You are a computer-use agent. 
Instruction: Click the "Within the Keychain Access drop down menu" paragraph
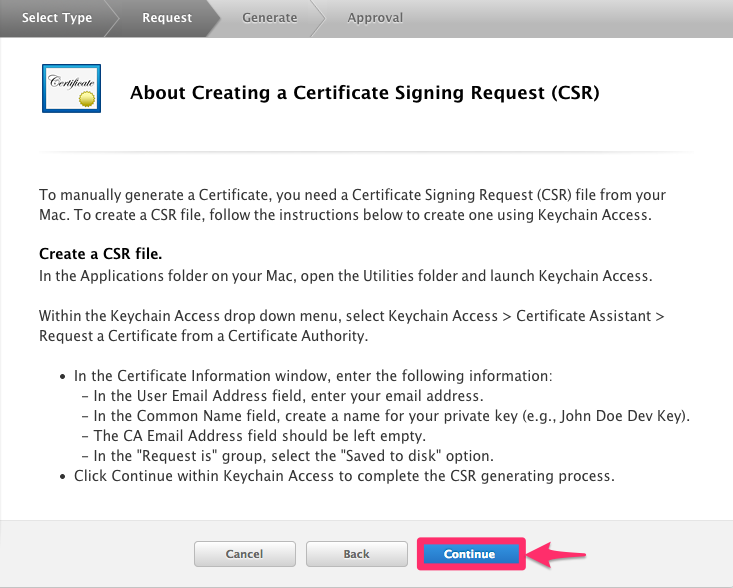352,325
